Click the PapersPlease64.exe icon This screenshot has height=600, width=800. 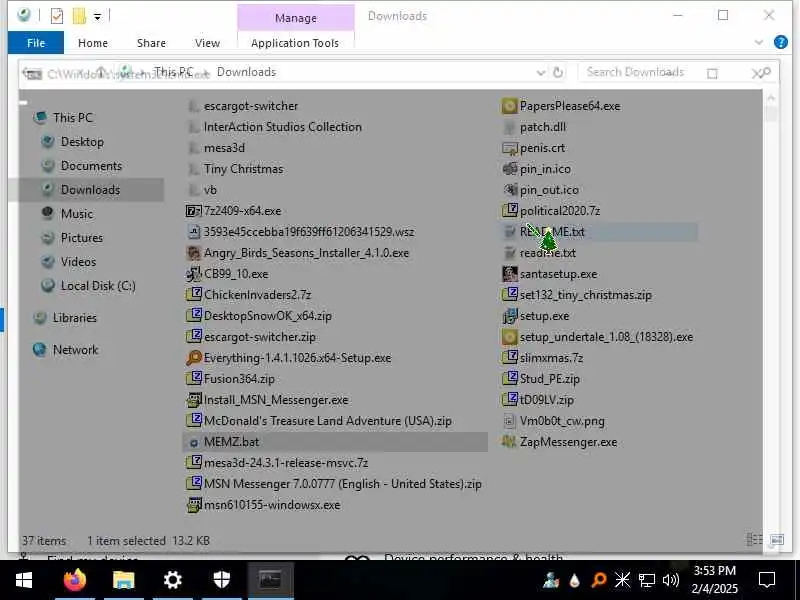point(509,106)
